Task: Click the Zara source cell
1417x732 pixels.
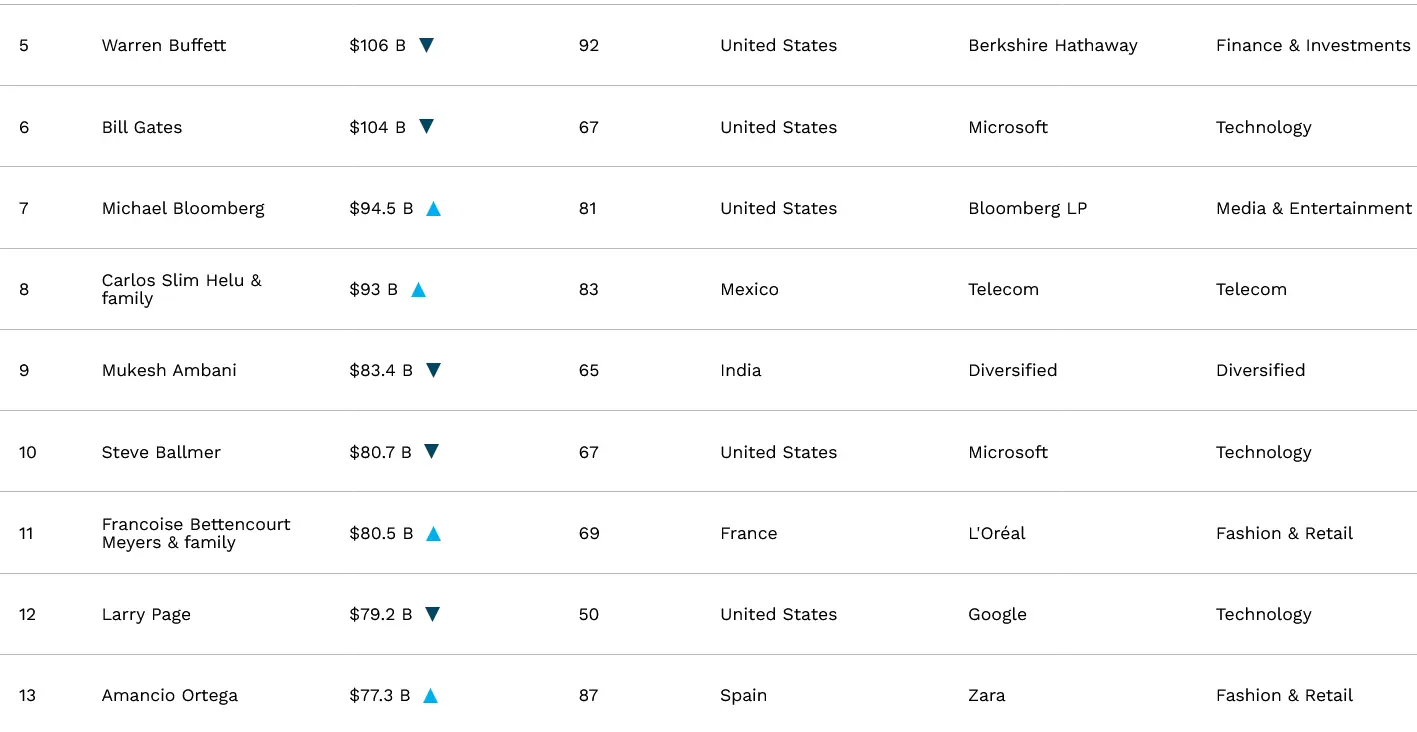Action: coord(986,695)
